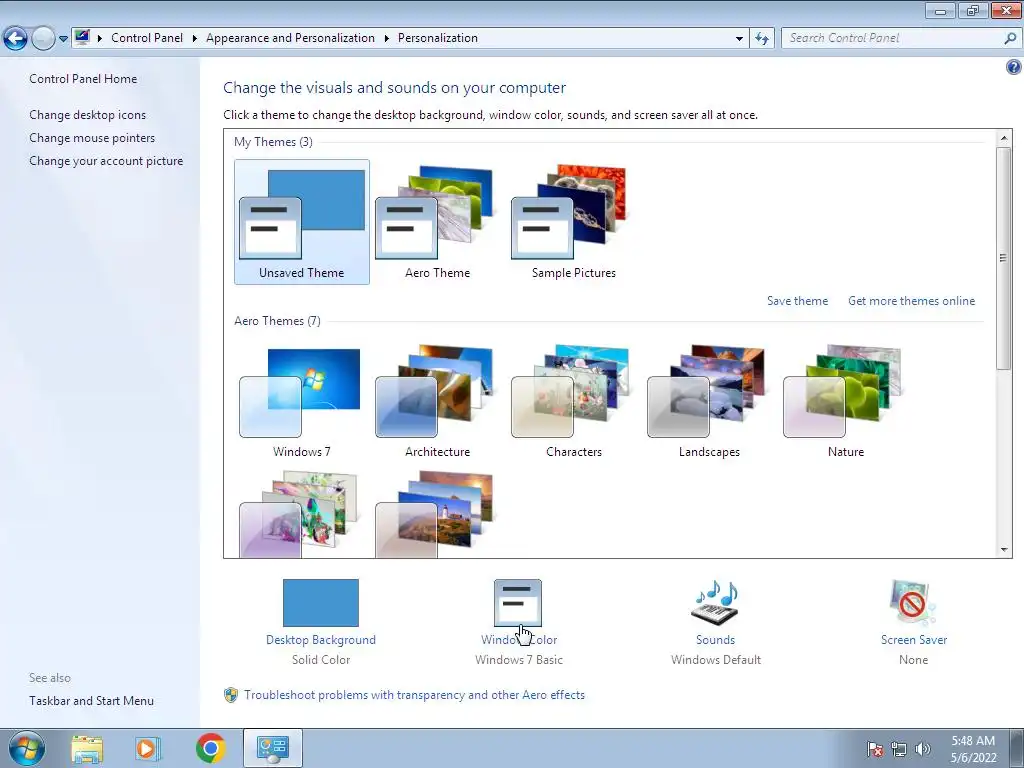Image resolution: width=1024 pixels, height=768 pixels.
Task: Click Personalization in the breadcrumb
Action: [x=438, y=38]
